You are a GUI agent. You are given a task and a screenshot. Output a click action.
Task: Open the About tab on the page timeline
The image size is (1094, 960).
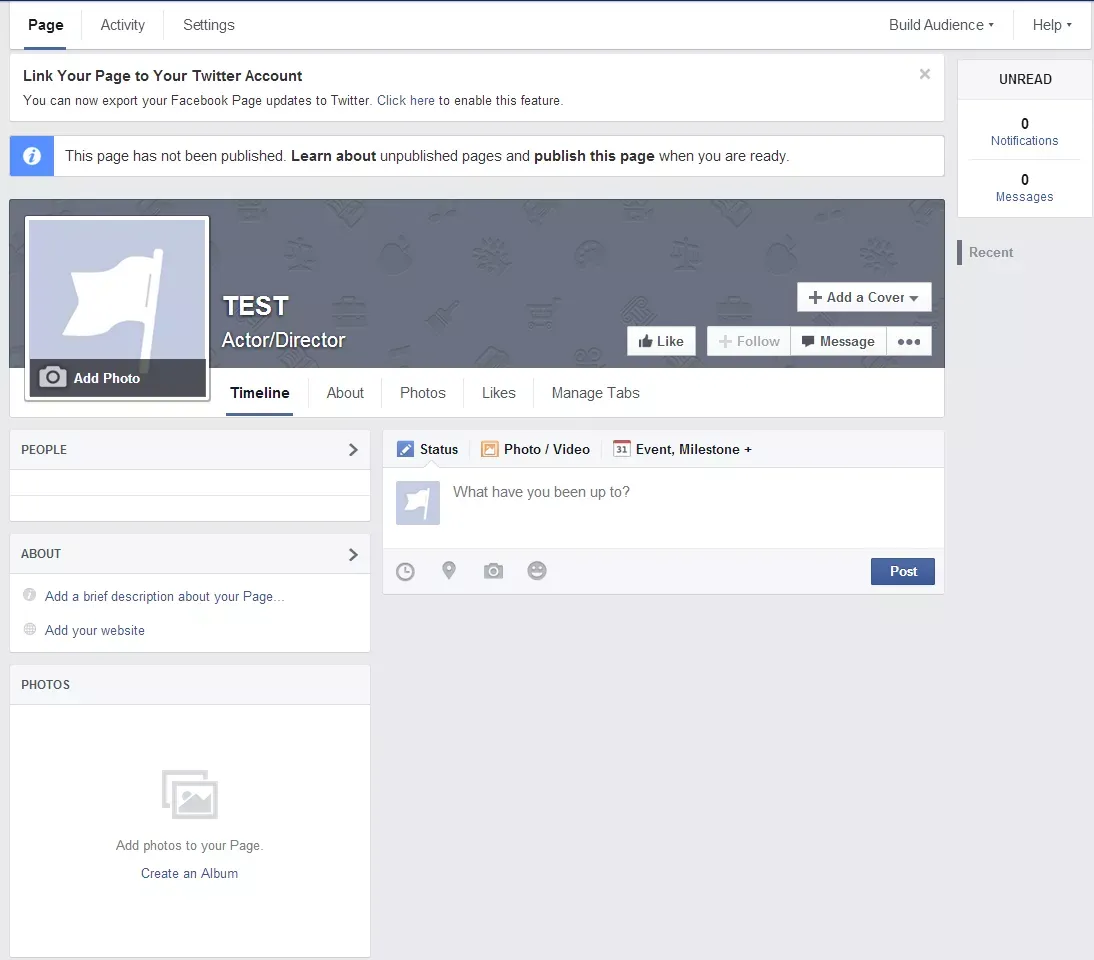(x=345, y=392)
